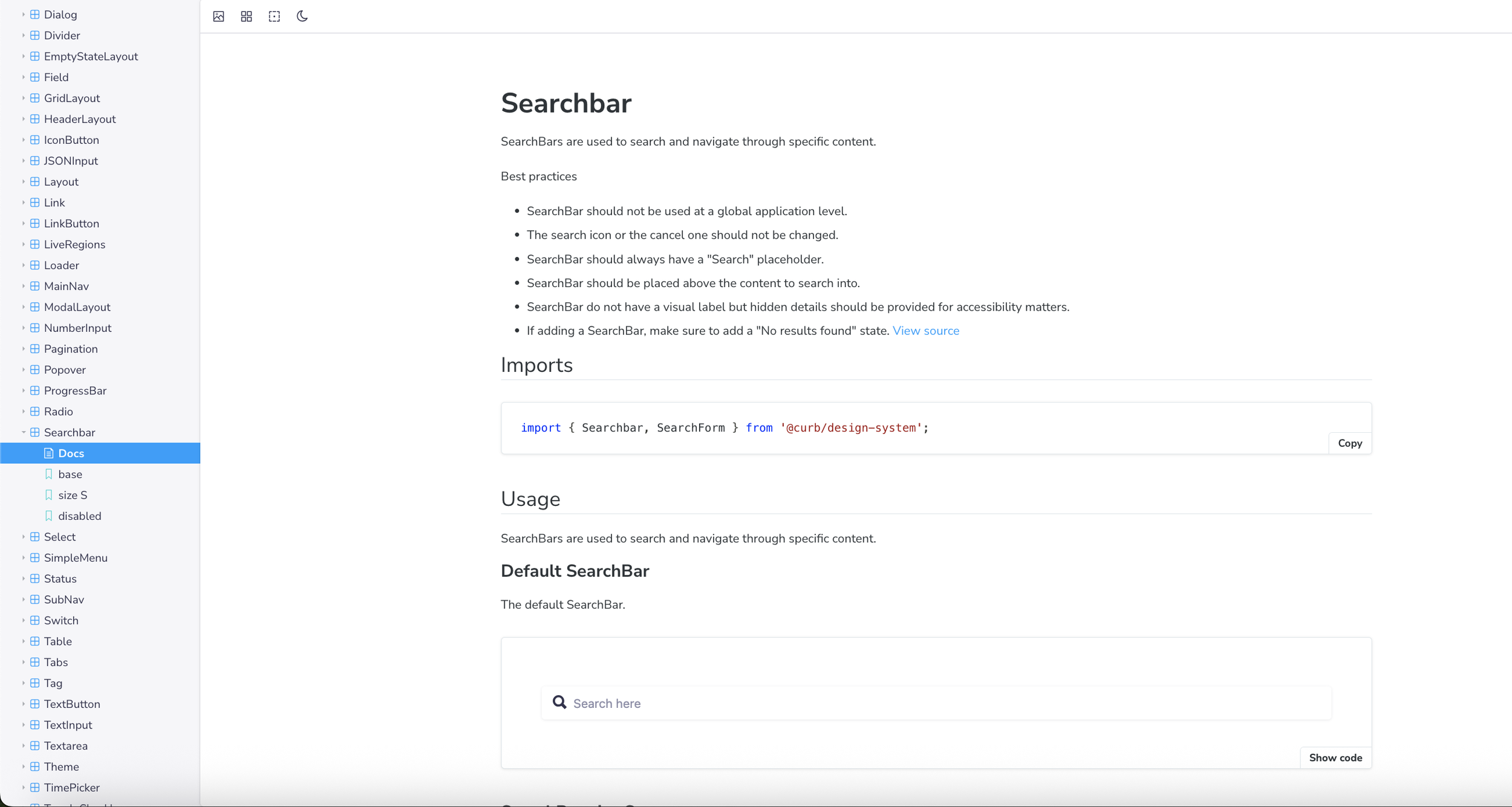The image size is (1512, 807).
Task: Click the magnifier icon in search field
Action: [x=559, y=702]
